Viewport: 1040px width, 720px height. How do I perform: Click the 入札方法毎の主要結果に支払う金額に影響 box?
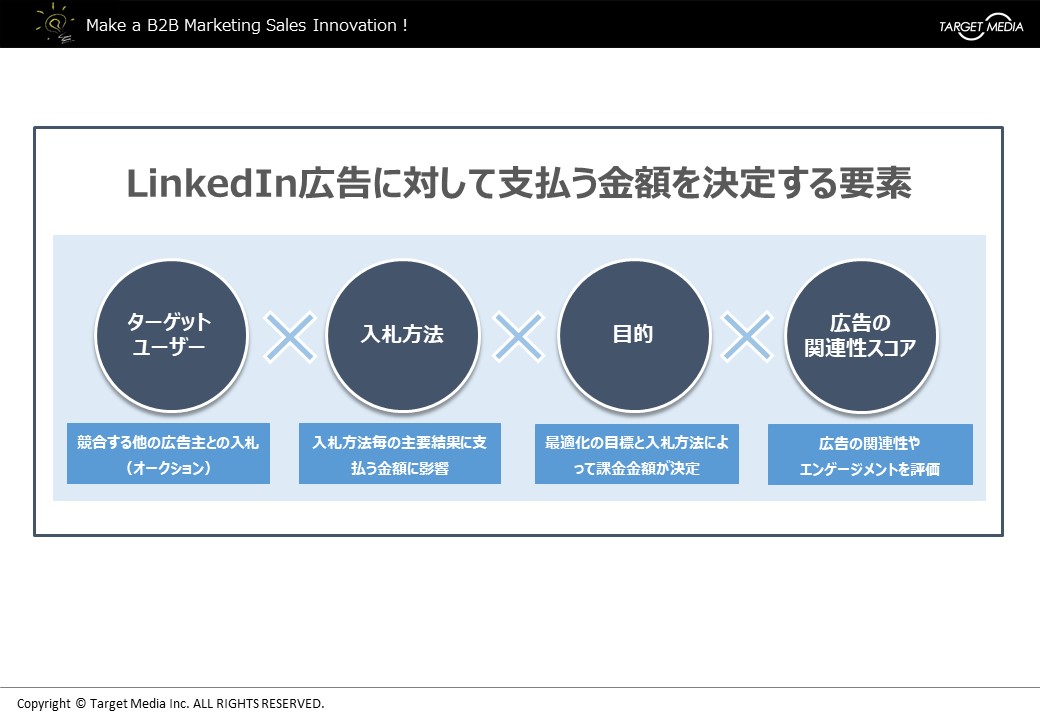click(400, 453)
